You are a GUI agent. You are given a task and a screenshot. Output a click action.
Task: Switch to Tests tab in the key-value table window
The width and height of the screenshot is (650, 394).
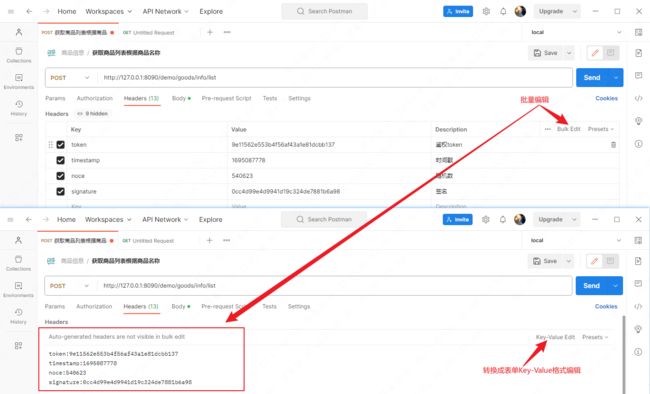pos(269,98)
